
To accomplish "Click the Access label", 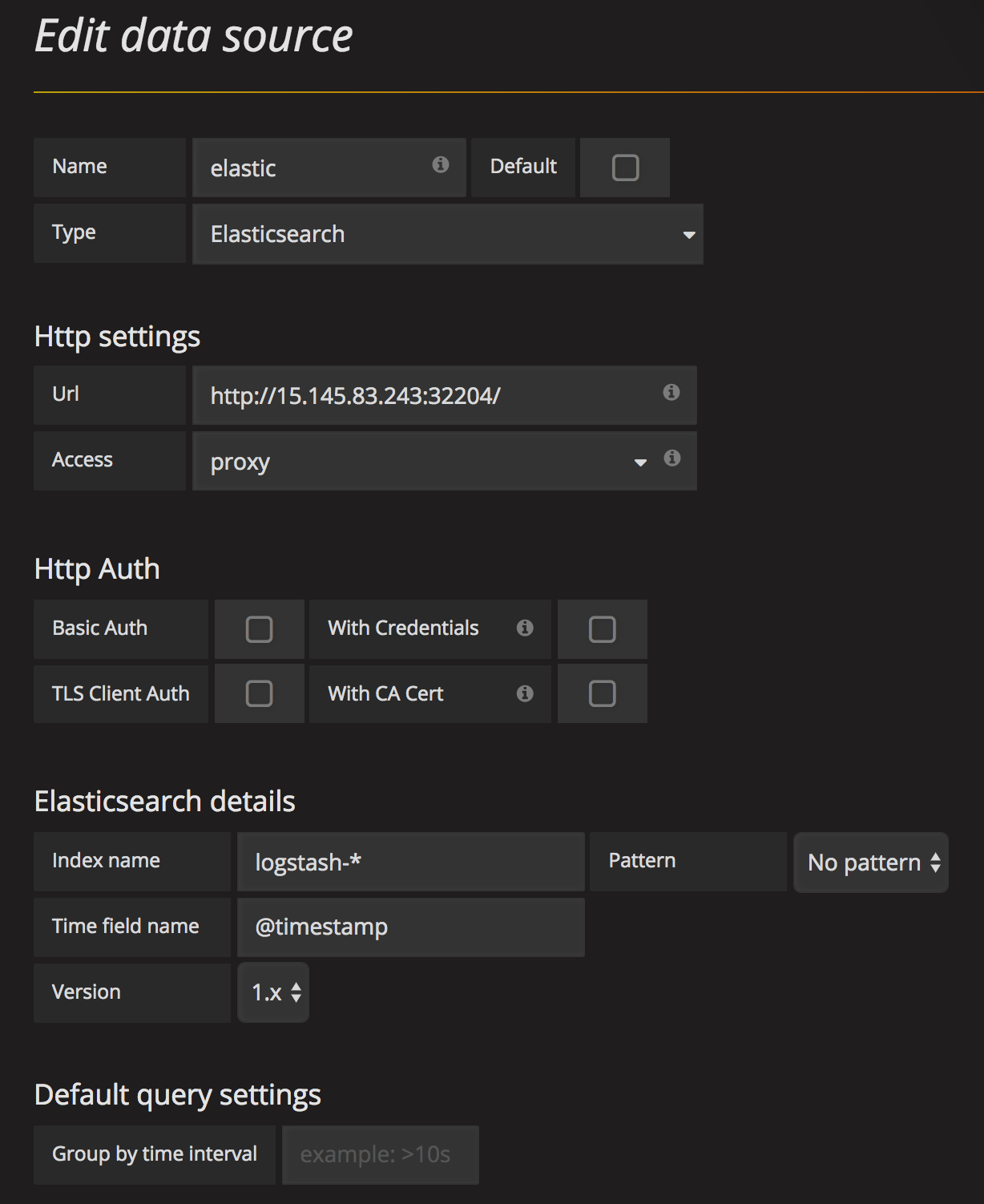I will (83, 459).
